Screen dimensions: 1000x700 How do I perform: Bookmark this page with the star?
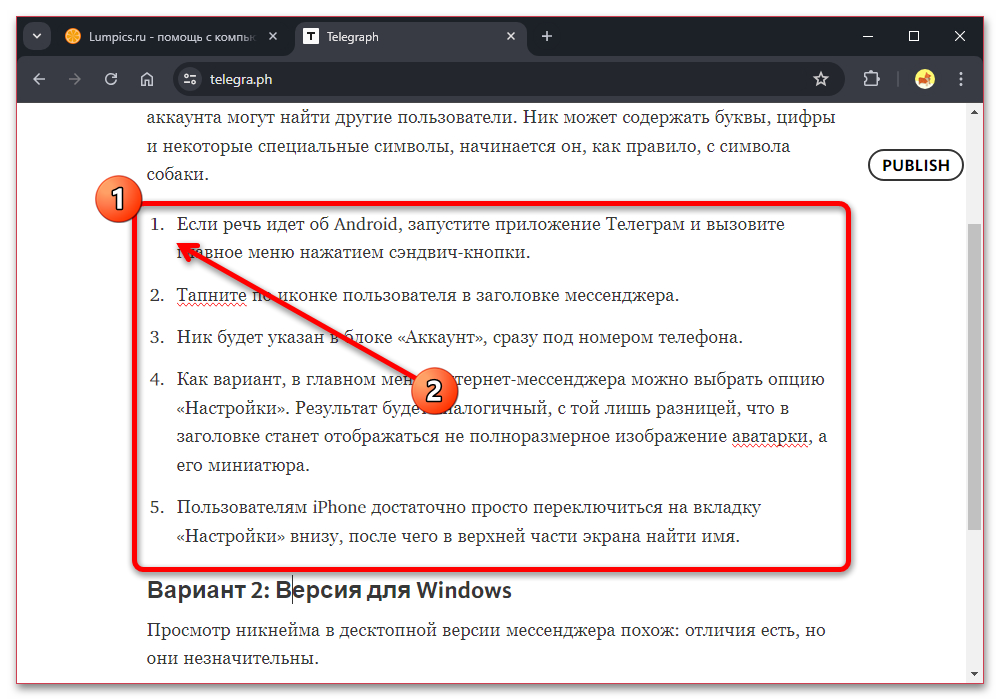(821, 79)
